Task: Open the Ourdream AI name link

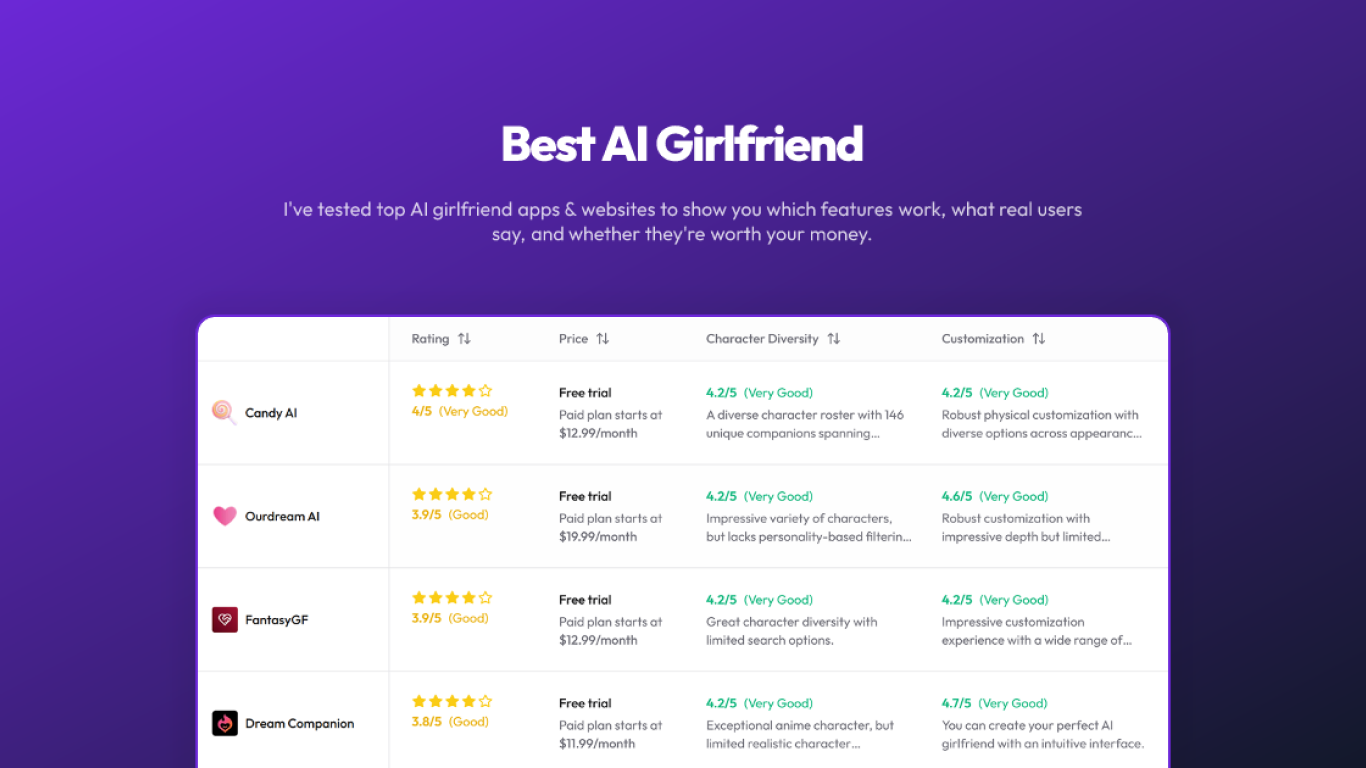Action: coord(282,516)
